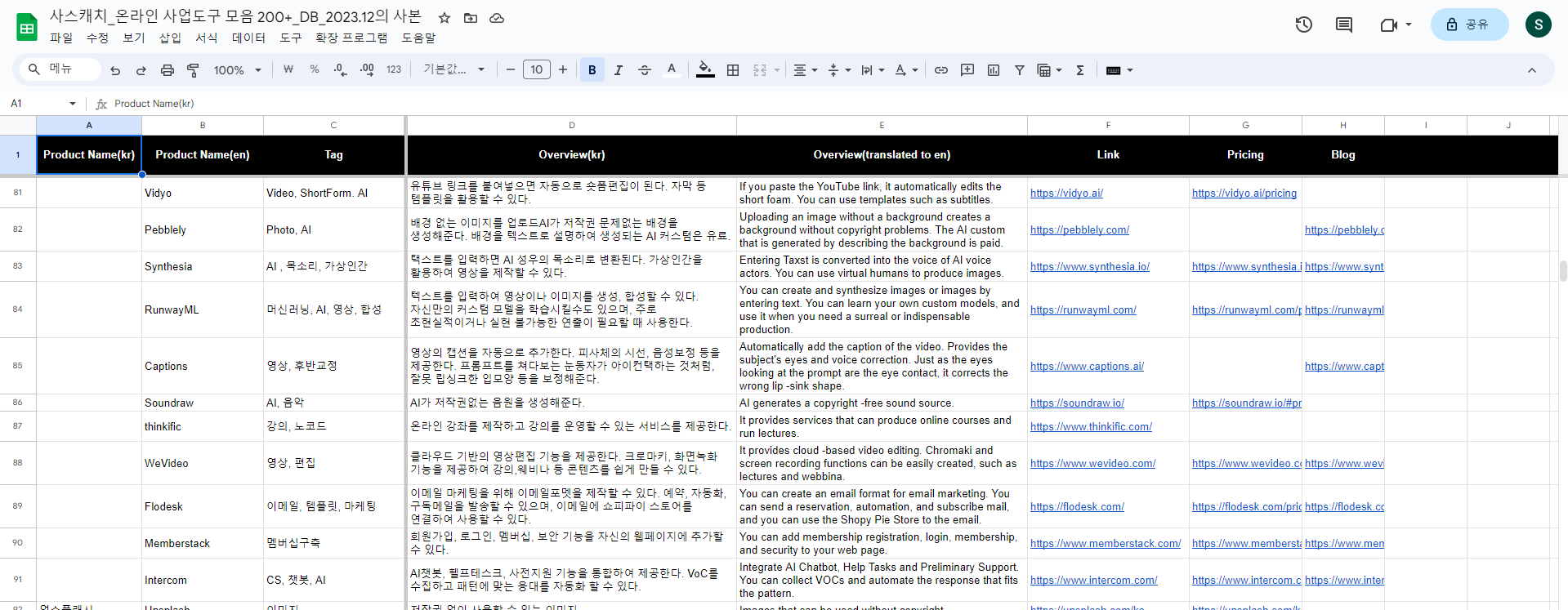The image size is (1568, 610).
Task: Format as percent
Action: (x=315, y=70)
